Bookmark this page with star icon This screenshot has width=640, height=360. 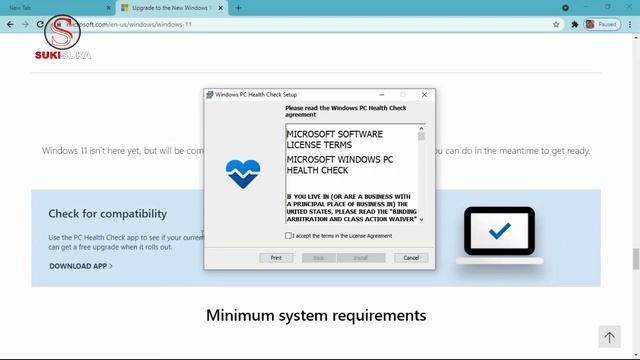pos(556,24)
